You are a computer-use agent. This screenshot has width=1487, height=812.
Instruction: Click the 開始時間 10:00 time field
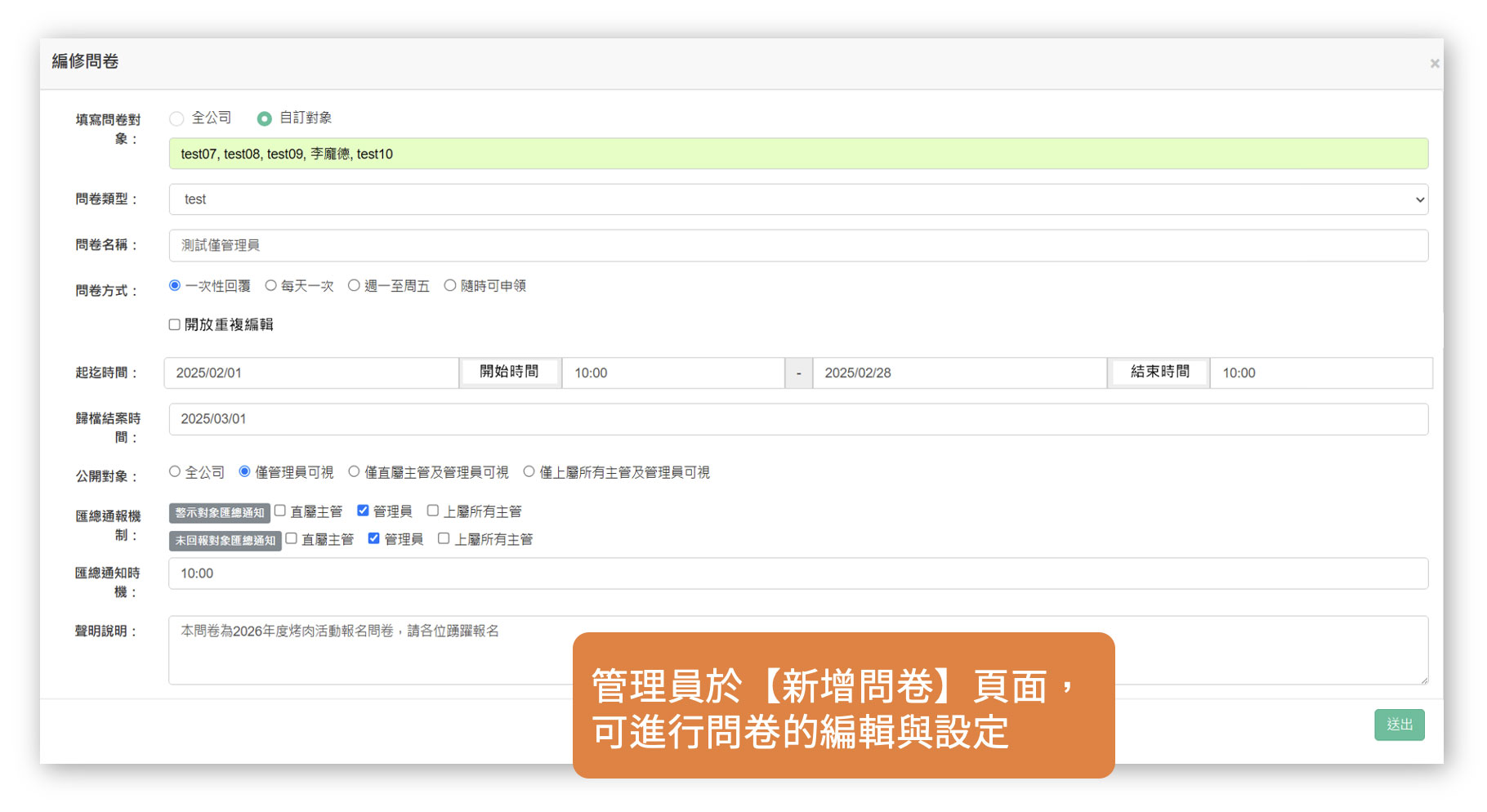click(672, 373)
